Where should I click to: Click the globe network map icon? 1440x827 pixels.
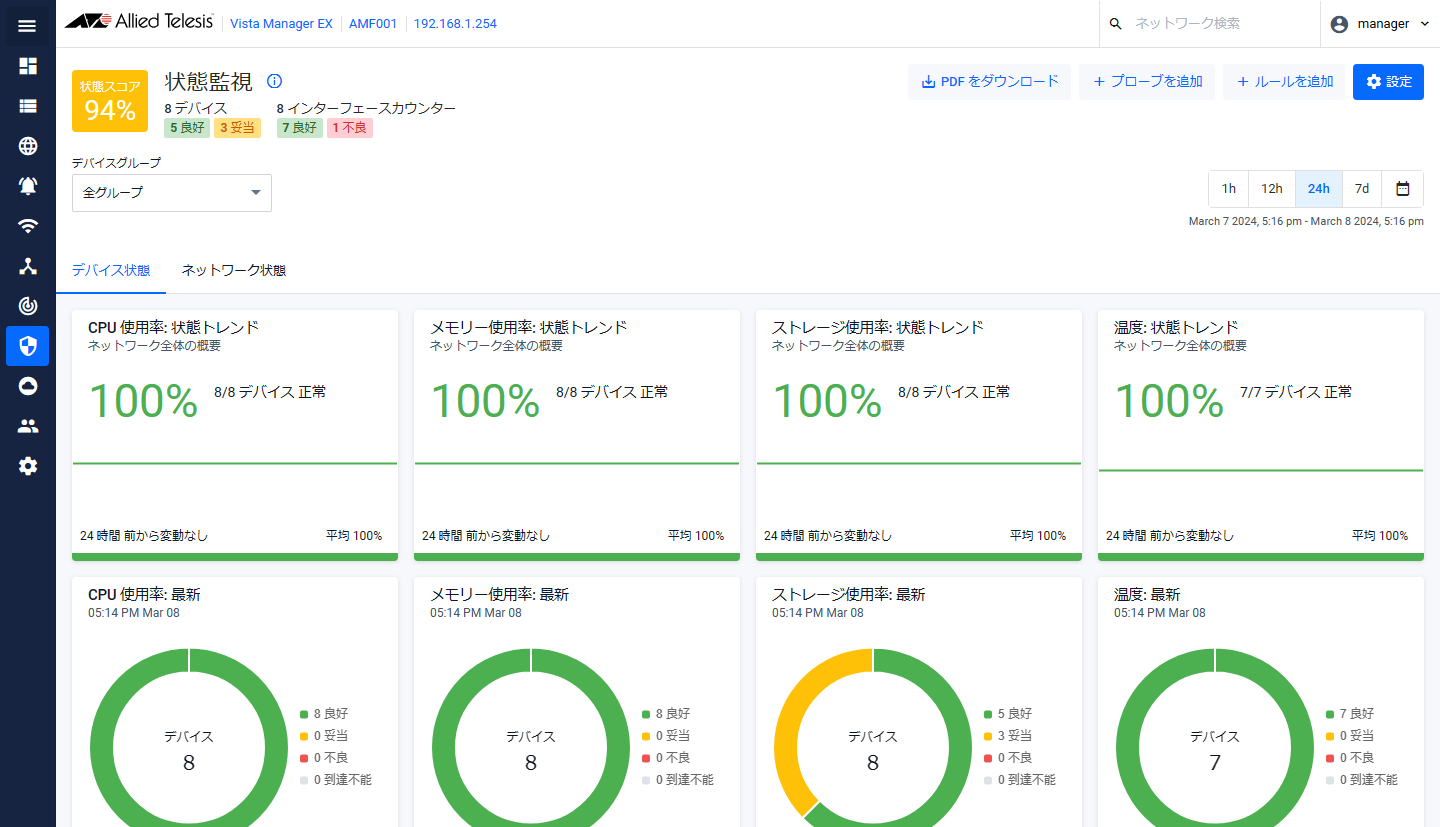(28, 146)
